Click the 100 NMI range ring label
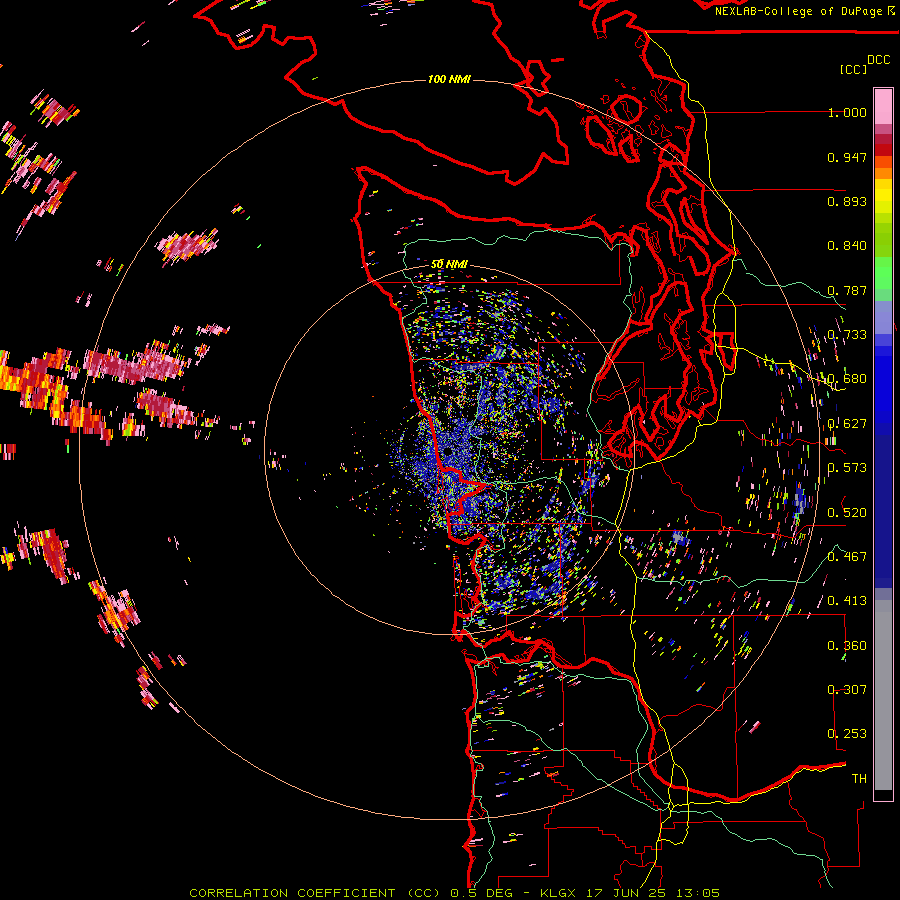Screen dimensions: 900x900 coord(449,79)
